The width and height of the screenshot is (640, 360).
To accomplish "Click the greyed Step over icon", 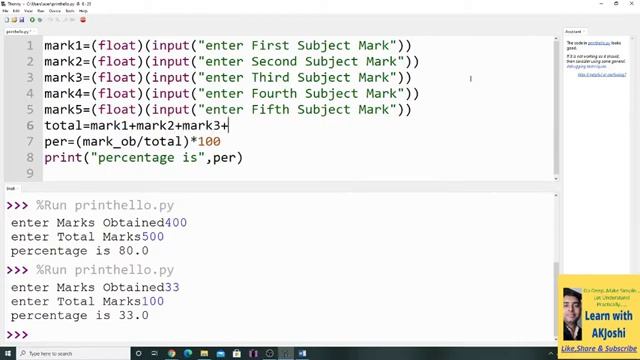I will tap(51, 20).
